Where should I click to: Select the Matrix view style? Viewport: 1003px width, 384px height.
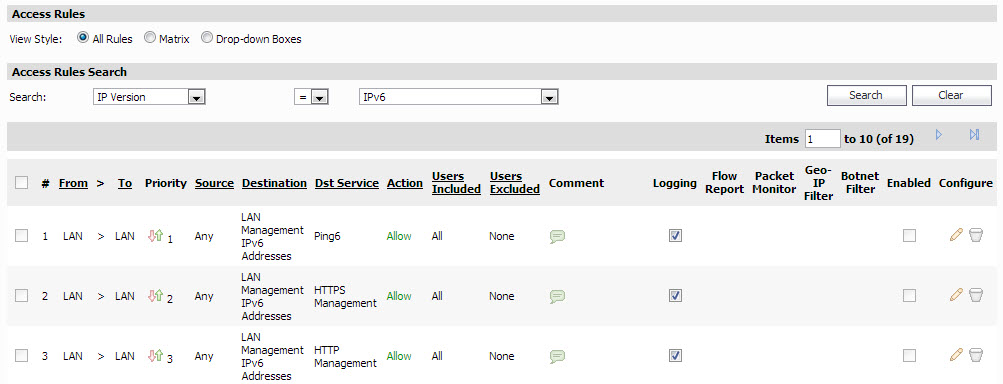[150, 38]
